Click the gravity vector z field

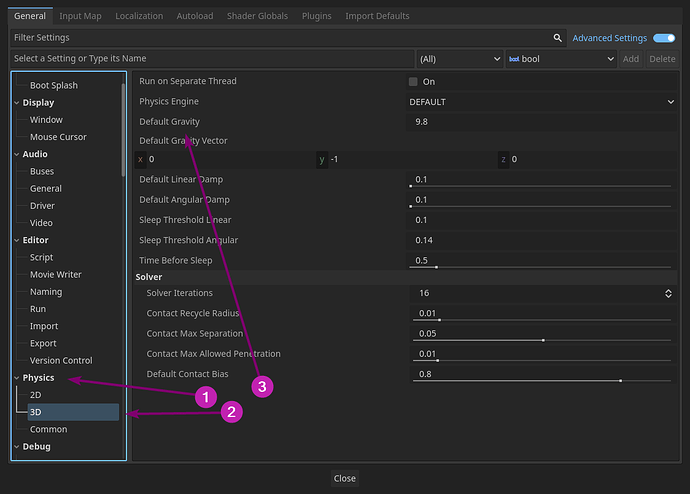coord(588,159)
